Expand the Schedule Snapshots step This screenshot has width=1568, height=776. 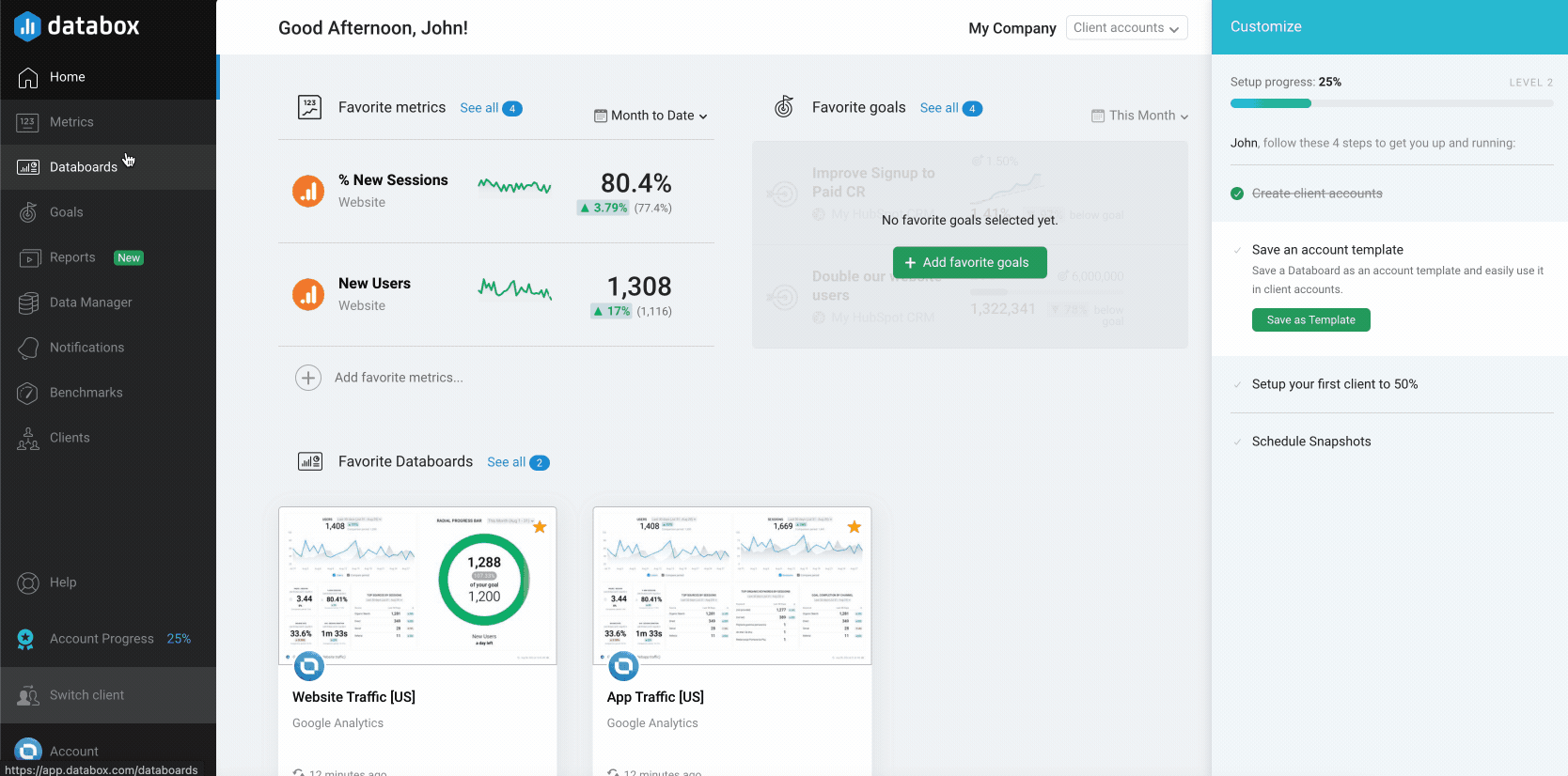1310,442
